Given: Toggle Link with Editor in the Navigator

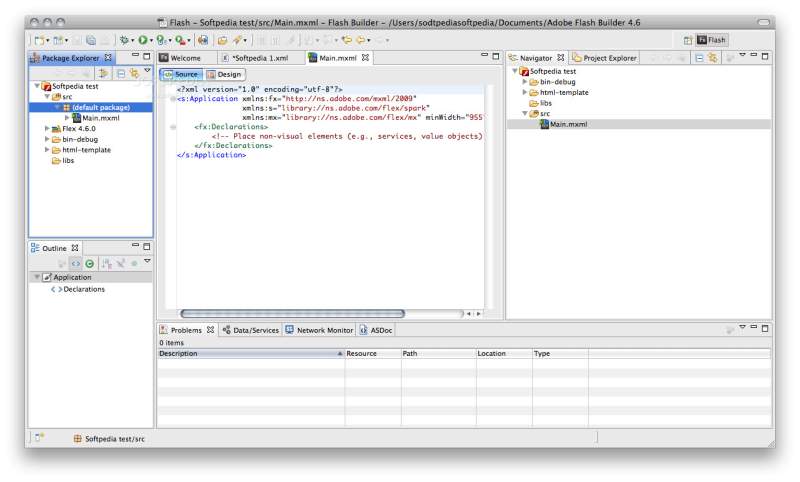Looking at the screenshot, I should 713,58.
